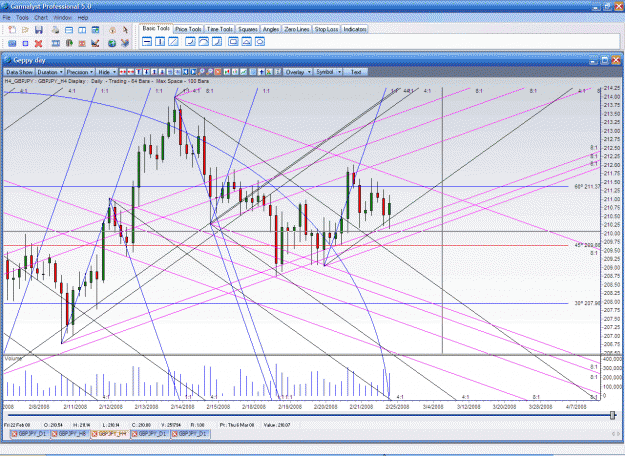Open the Overlay dropdown
Viewport: 625px width, 456px height.
point(298,72)
